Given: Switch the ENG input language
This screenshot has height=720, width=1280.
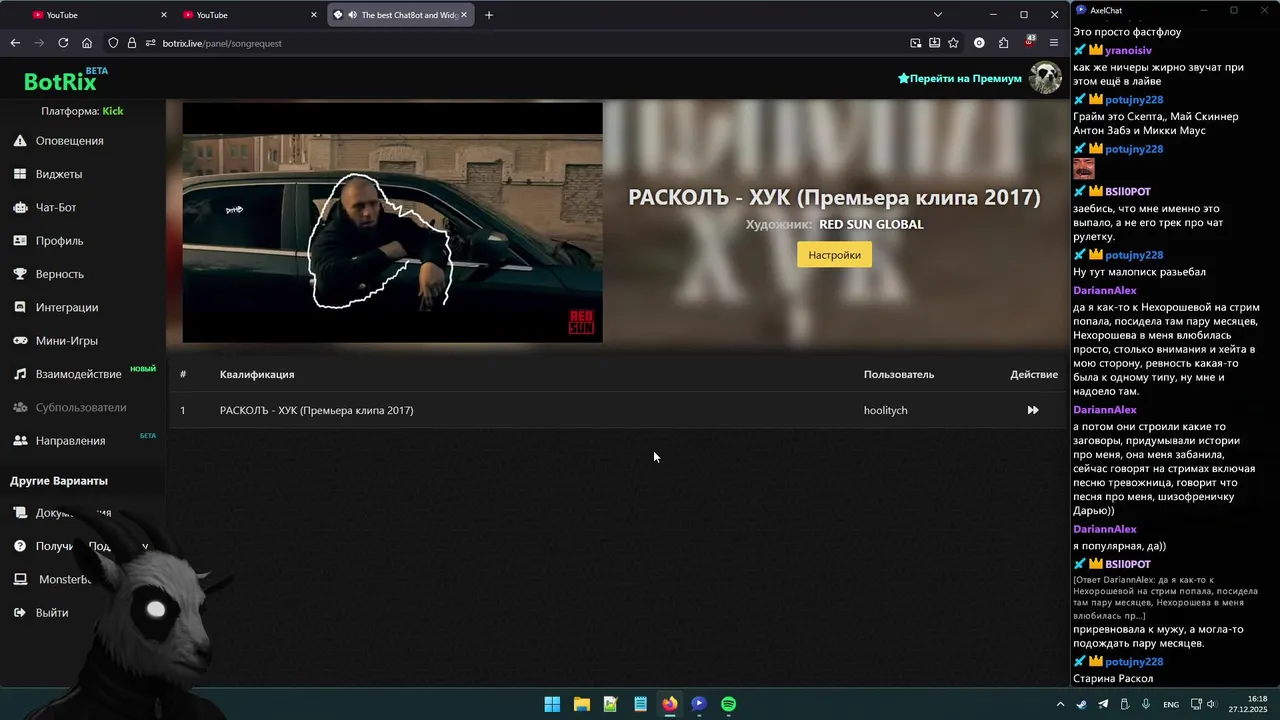Looking at the screenshot, I should click(x=1171, y=704).
